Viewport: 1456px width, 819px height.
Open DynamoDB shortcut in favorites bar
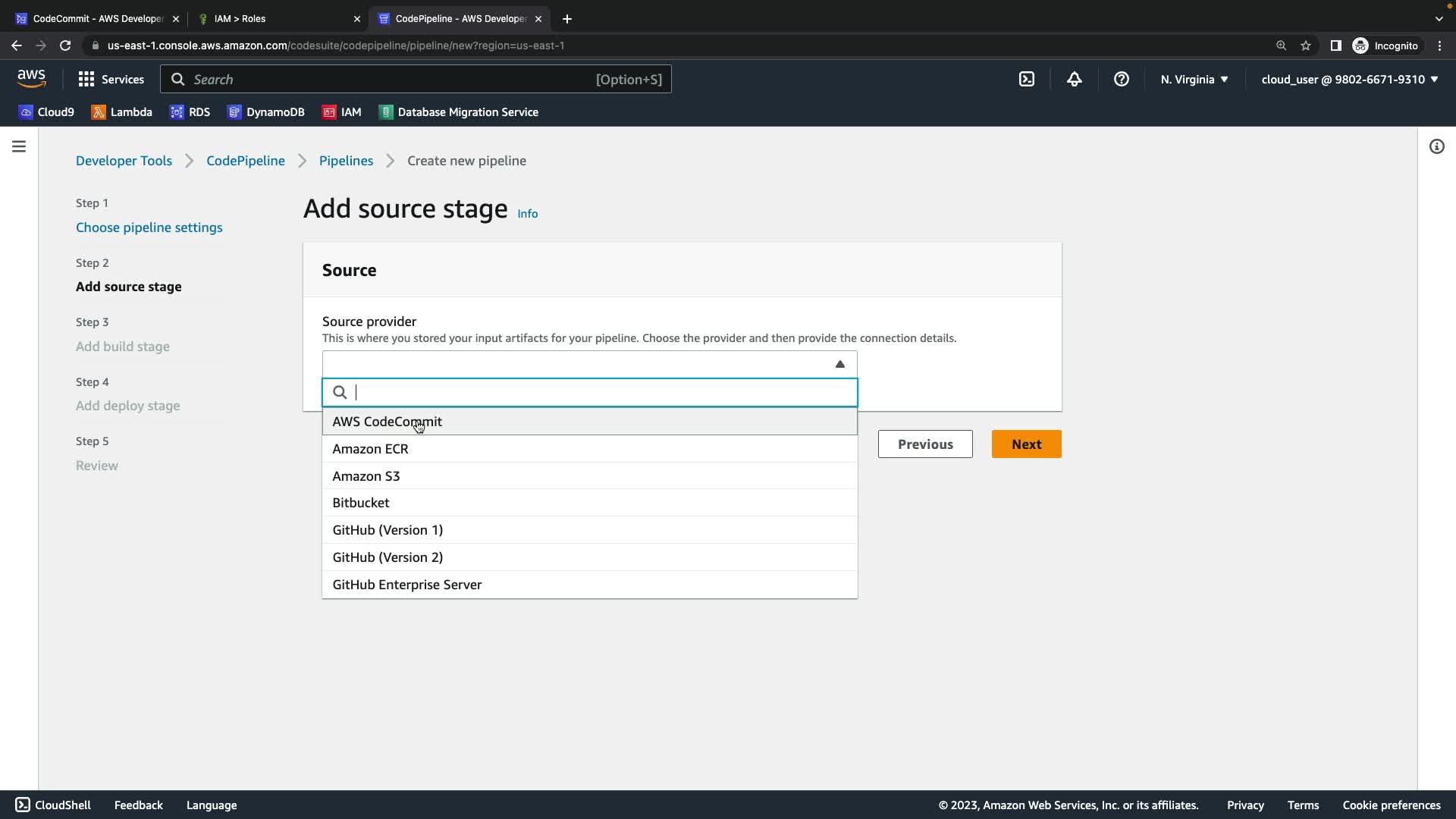(x=265, y=112)
